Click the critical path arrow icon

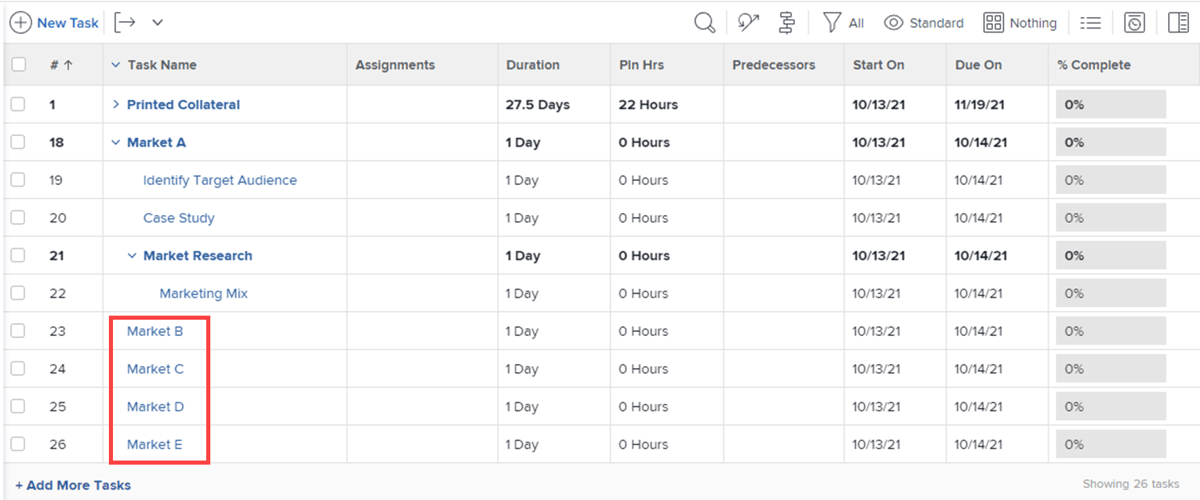click(748, 23)
